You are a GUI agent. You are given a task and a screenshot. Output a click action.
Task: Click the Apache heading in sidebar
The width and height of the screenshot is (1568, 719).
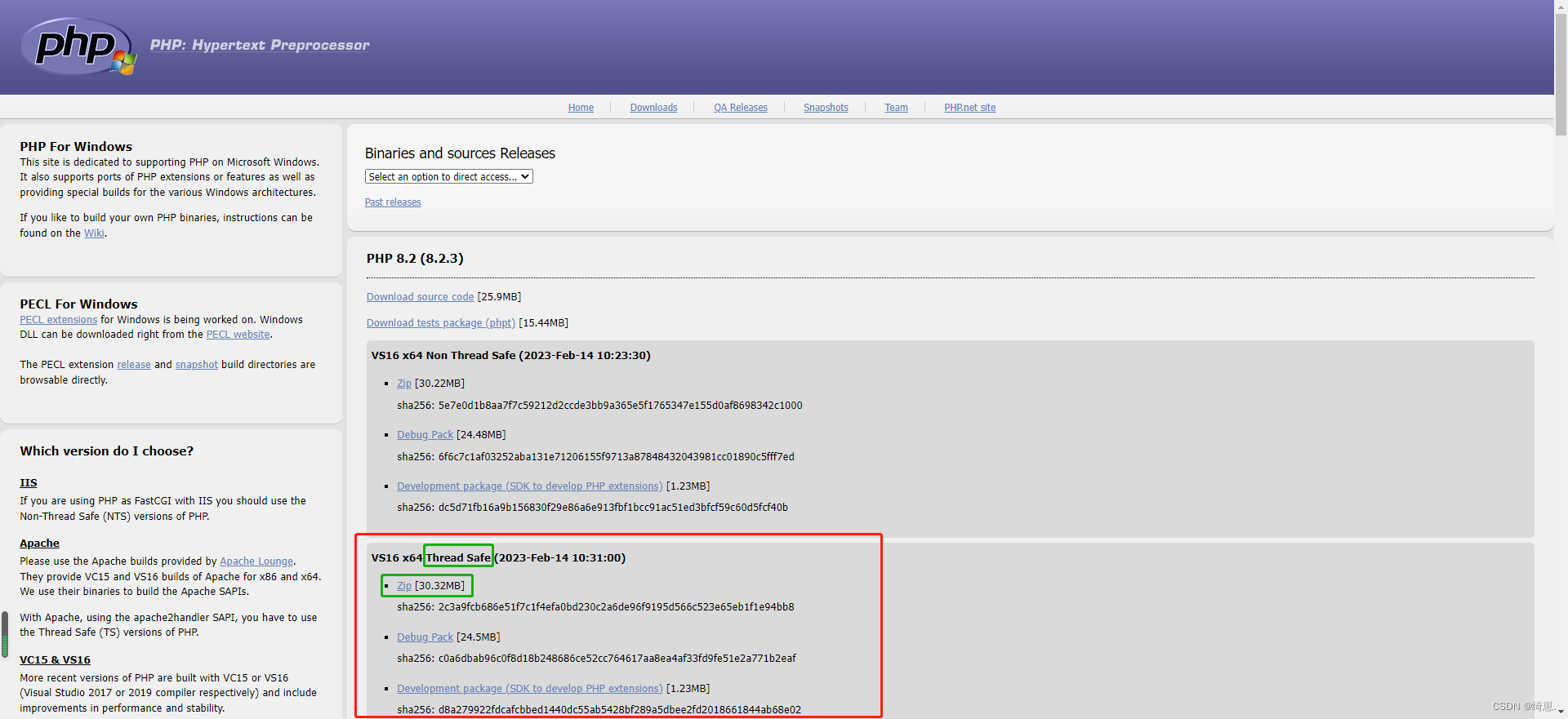point(40,544)
